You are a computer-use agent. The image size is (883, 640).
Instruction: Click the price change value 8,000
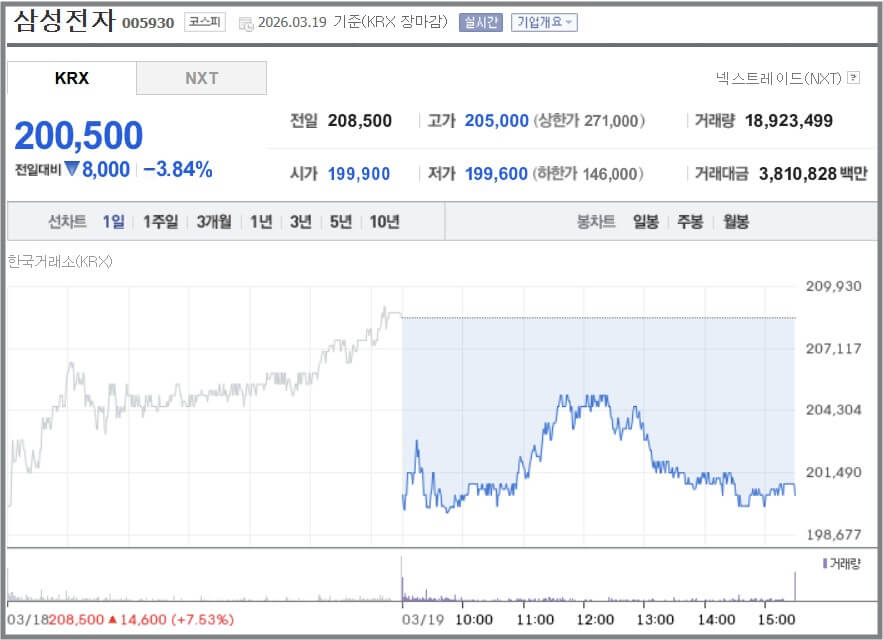click(106, 169)
